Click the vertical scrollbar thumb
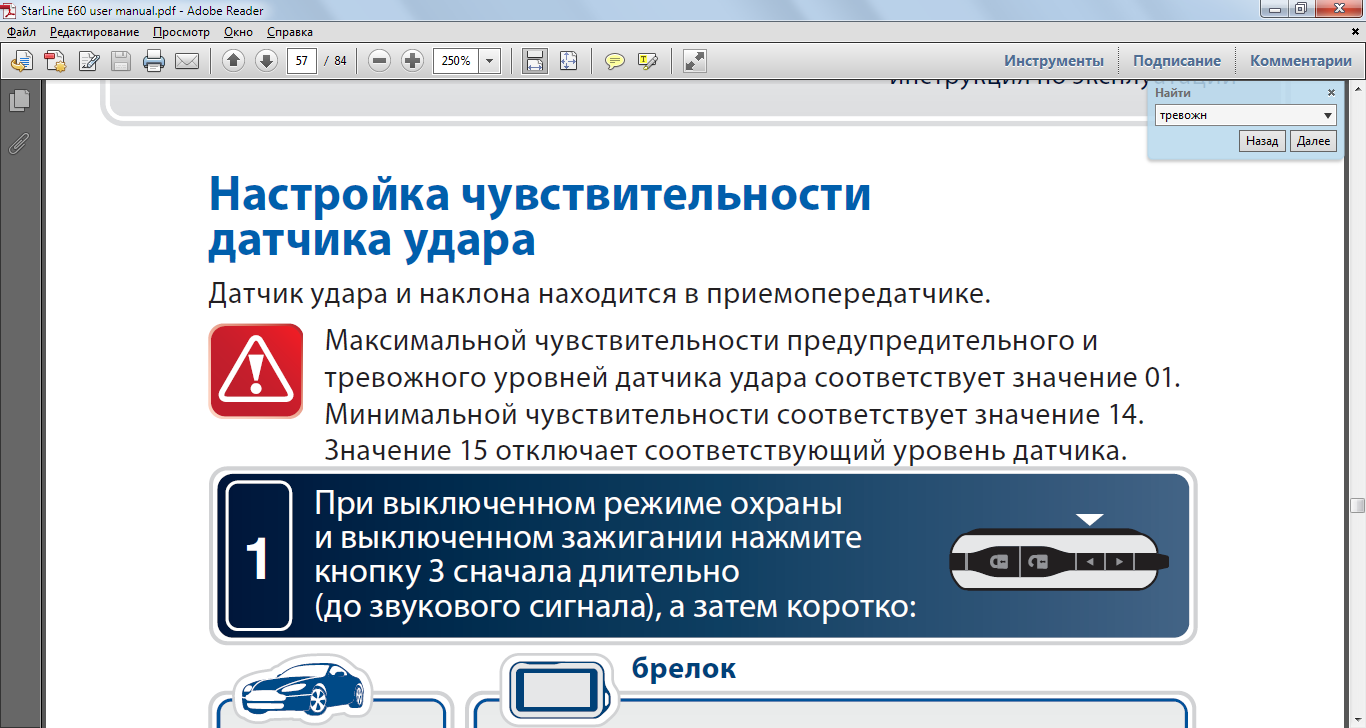Image resolution: width=1366 pixels, height=728 pixels. [x=1357, y=505]
